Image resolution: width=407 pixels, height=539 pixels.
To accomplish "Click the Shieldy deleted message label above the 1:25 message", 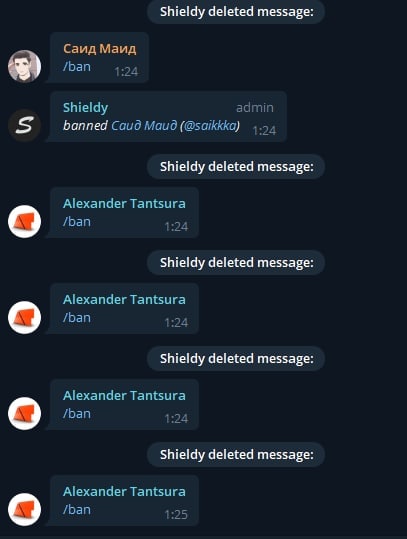I will click(x=236, y=454).
